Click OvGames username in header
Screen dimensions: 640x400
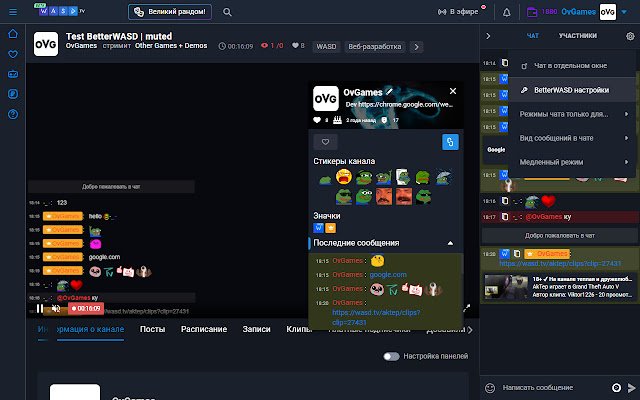pos(578,12)
